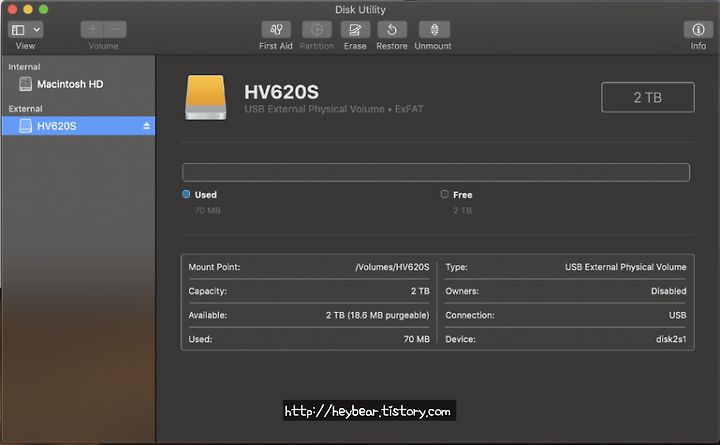Click the Owners value Disabled
Image resolution: width=720 pixels, height=445 pixels.
[669, 291]
